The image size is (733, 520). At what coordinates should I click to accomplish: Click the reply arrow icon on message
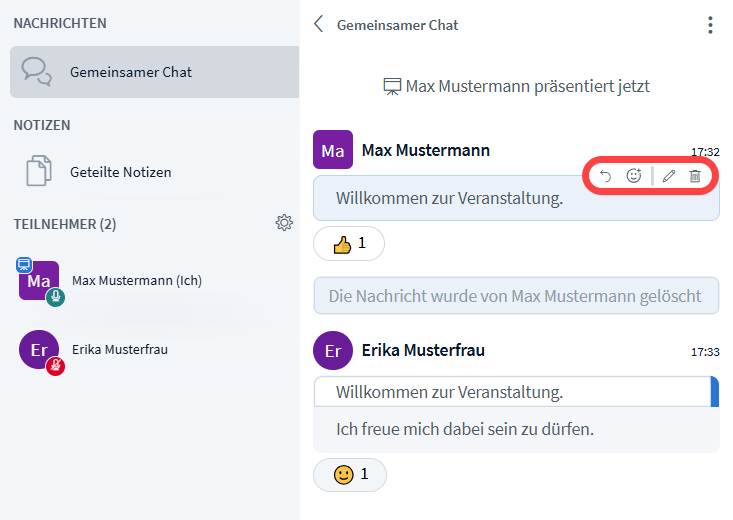coord(605,176)
